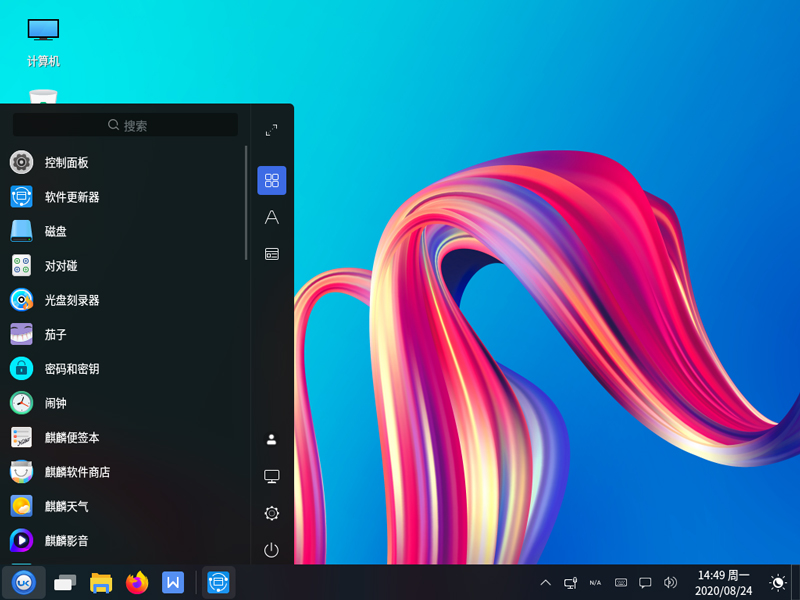The width and height of the screenshot is (800, 600).
Task: Open power options in start menu sidebar
Action: [271, 550]
